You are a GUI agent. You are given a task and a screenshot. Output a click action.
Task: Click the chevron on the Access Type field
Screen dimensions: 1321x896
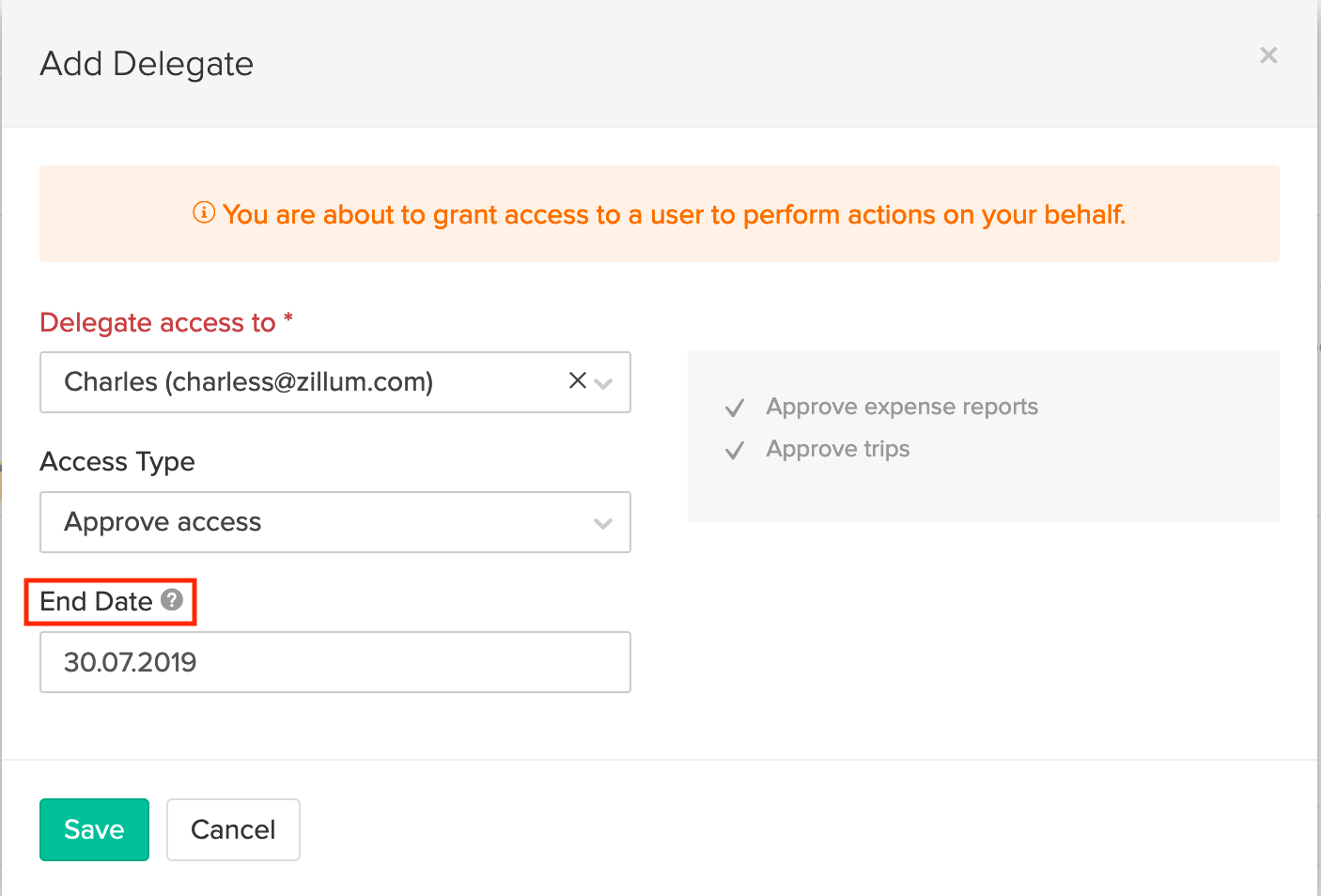[602, 522]
